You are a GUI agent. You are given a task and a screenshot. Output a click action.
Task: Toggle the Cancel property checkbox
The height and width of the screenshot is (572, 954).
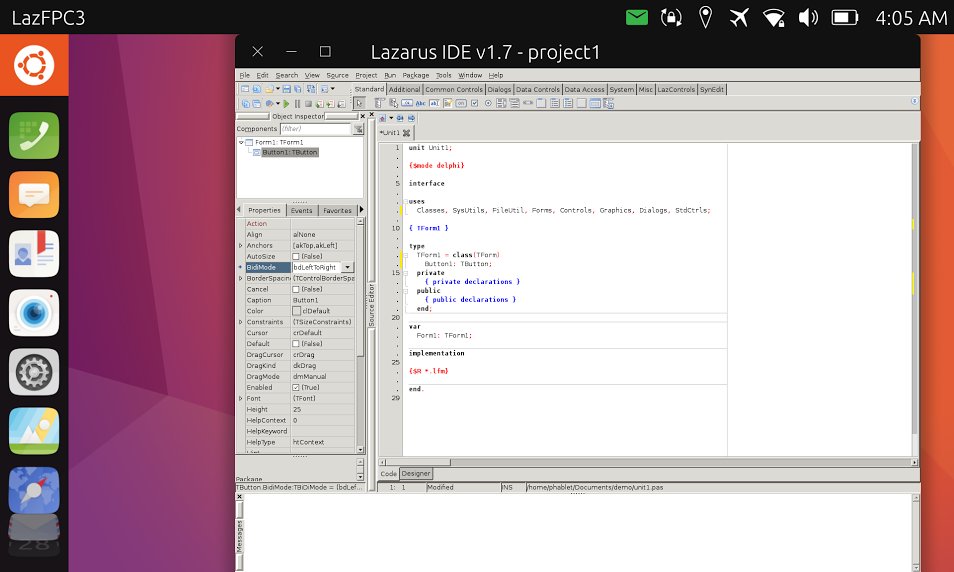pos(296,289)
